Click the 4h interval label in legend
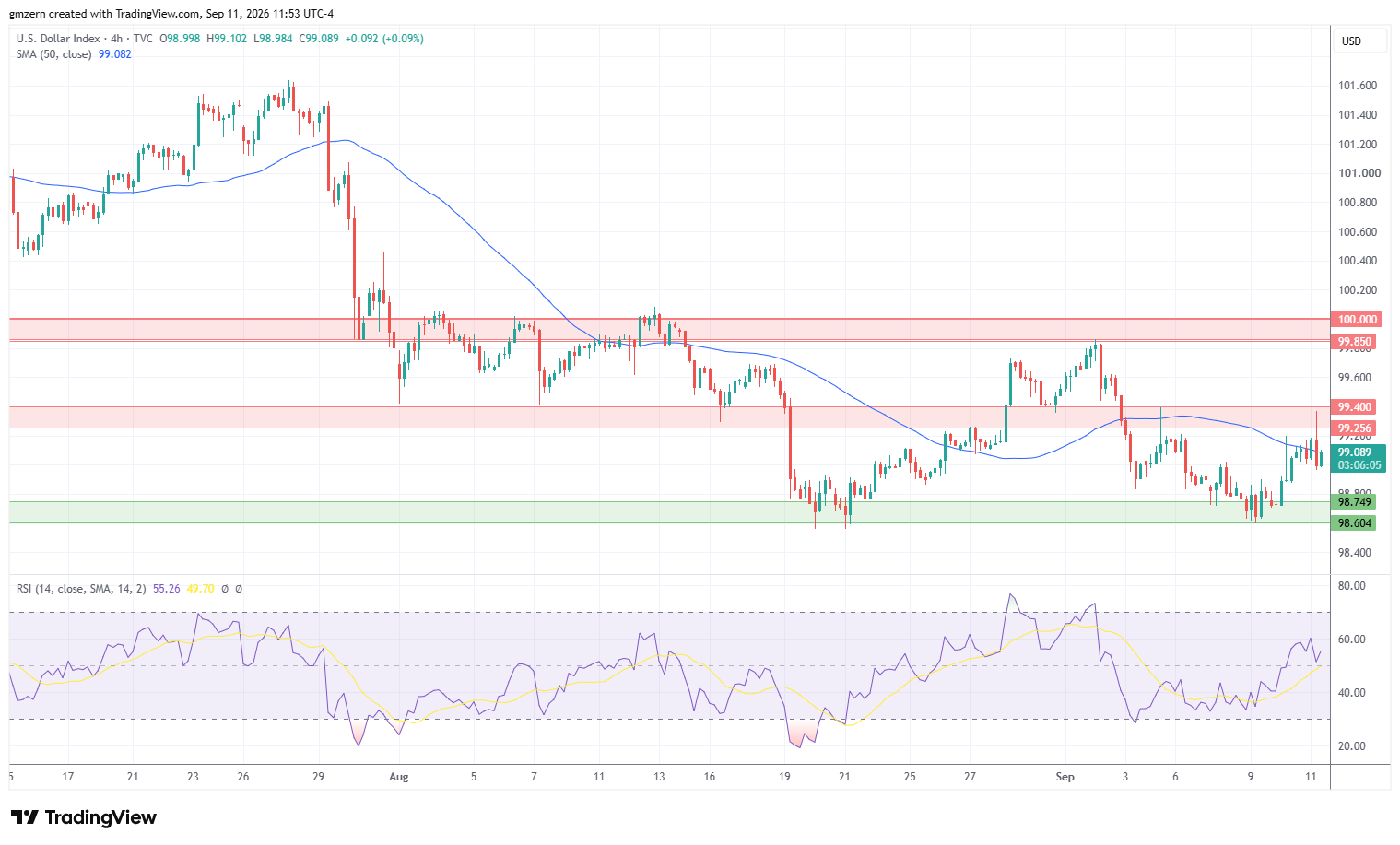Image resolution: width=1400 pixels, height=845 pixels. 117,39
